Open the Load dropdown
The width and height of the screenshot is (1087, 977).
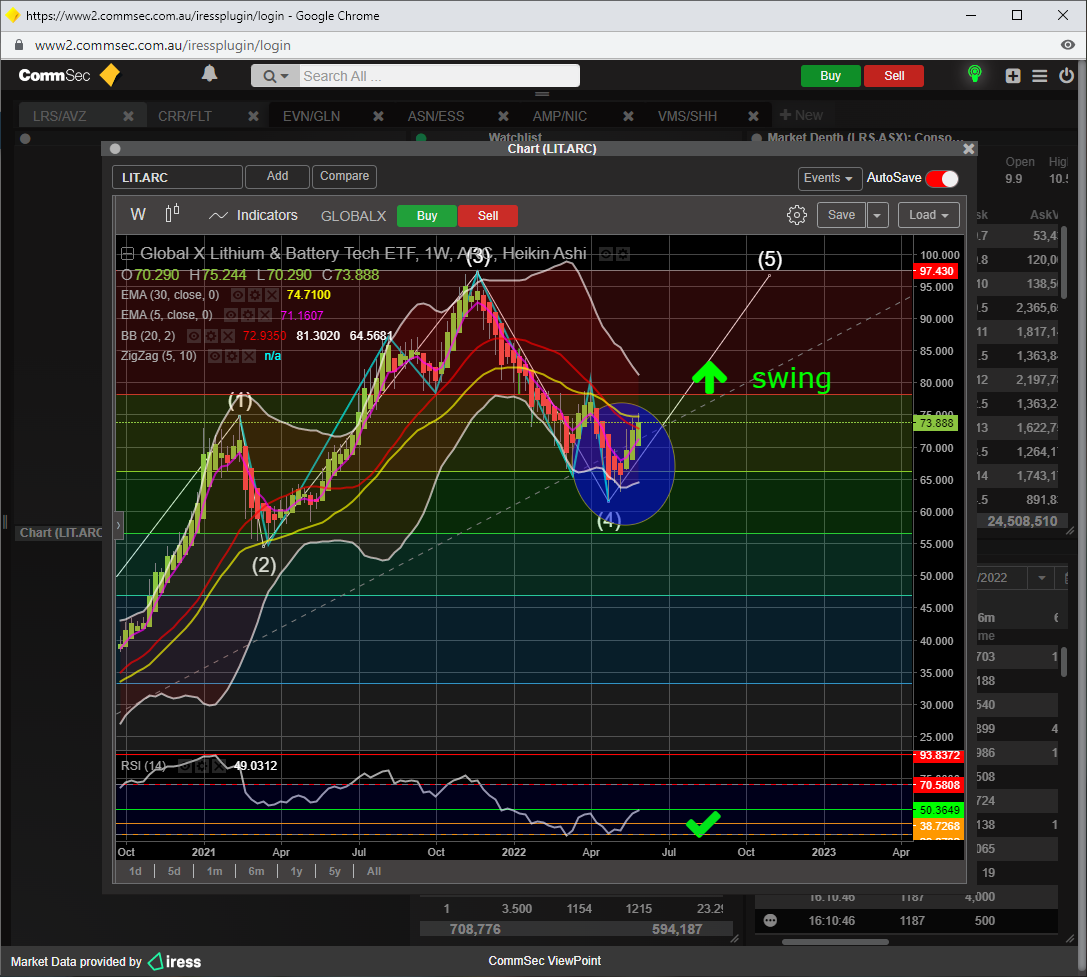click(929, 215)
